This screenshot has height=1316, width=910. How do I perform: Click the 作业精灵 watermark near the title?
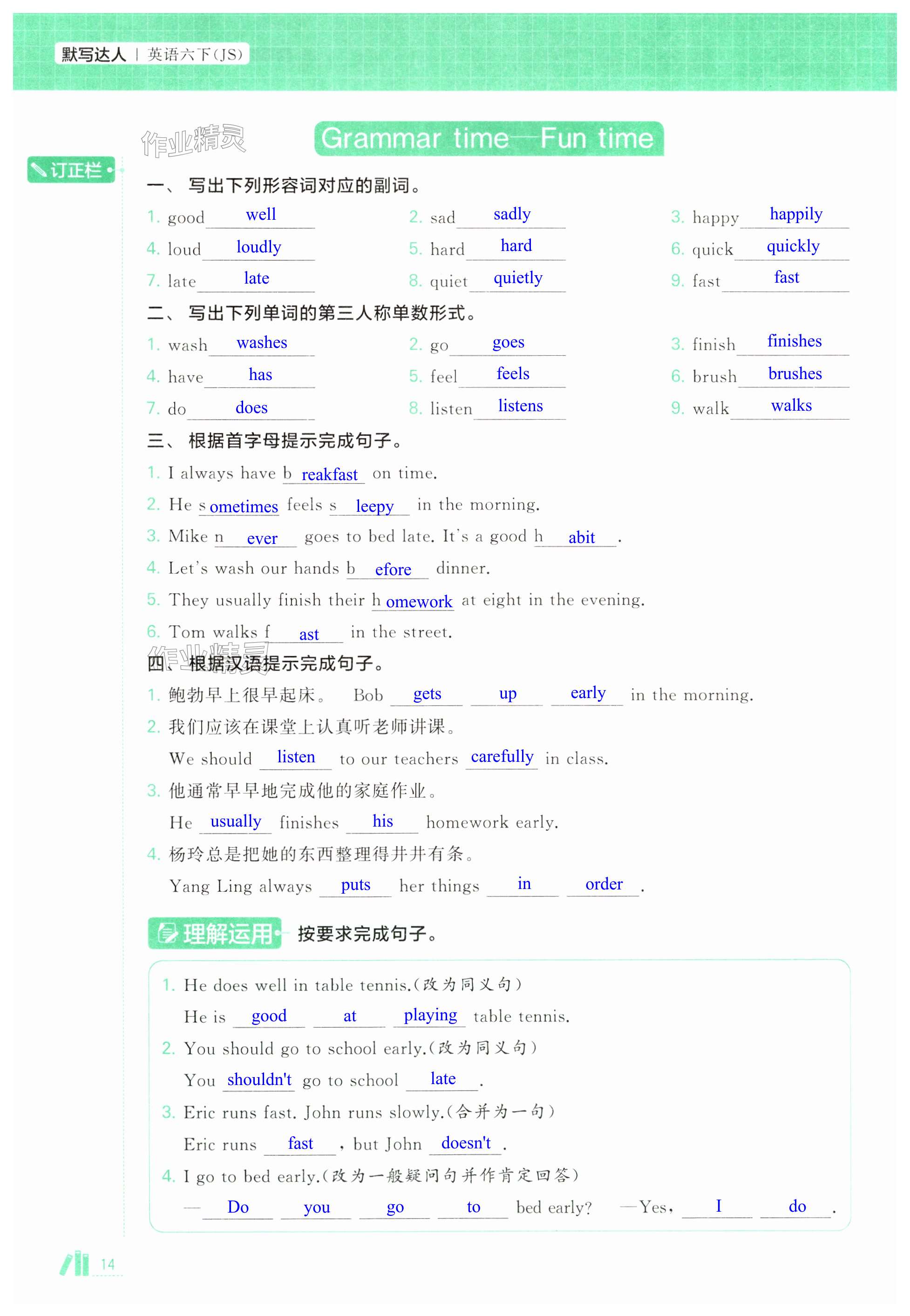[193, 140]
